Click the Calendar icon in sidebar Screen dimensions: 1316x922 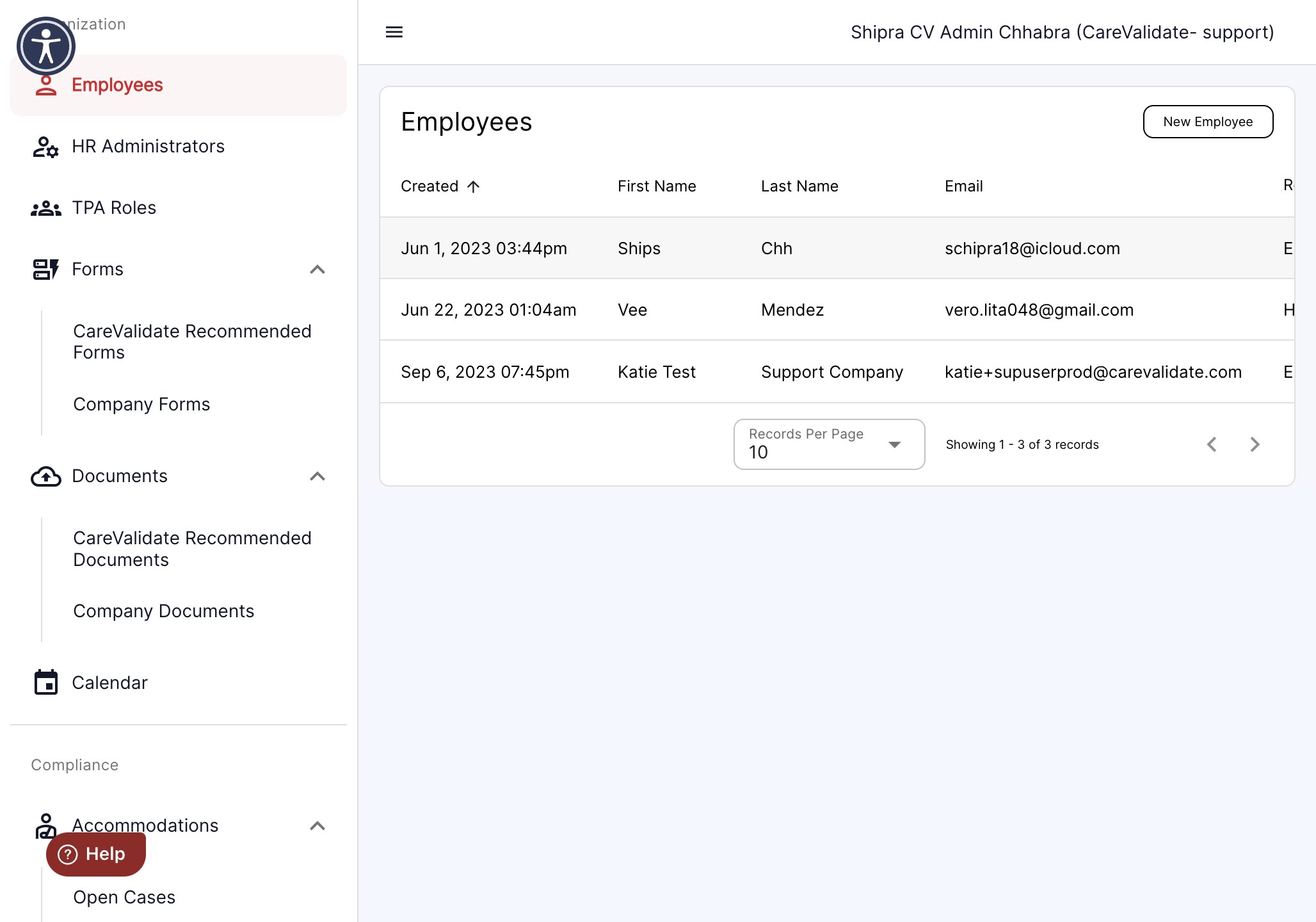tap(46, 683)
